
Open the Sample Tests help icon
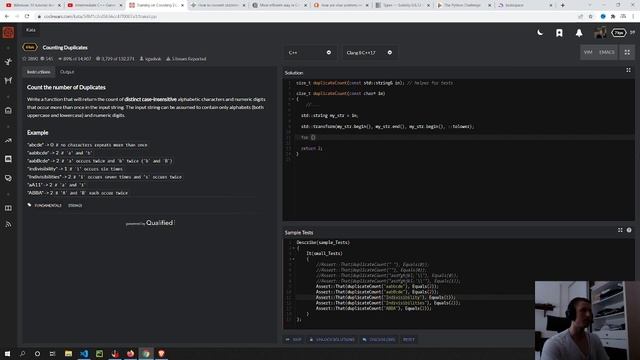(629, 230)
